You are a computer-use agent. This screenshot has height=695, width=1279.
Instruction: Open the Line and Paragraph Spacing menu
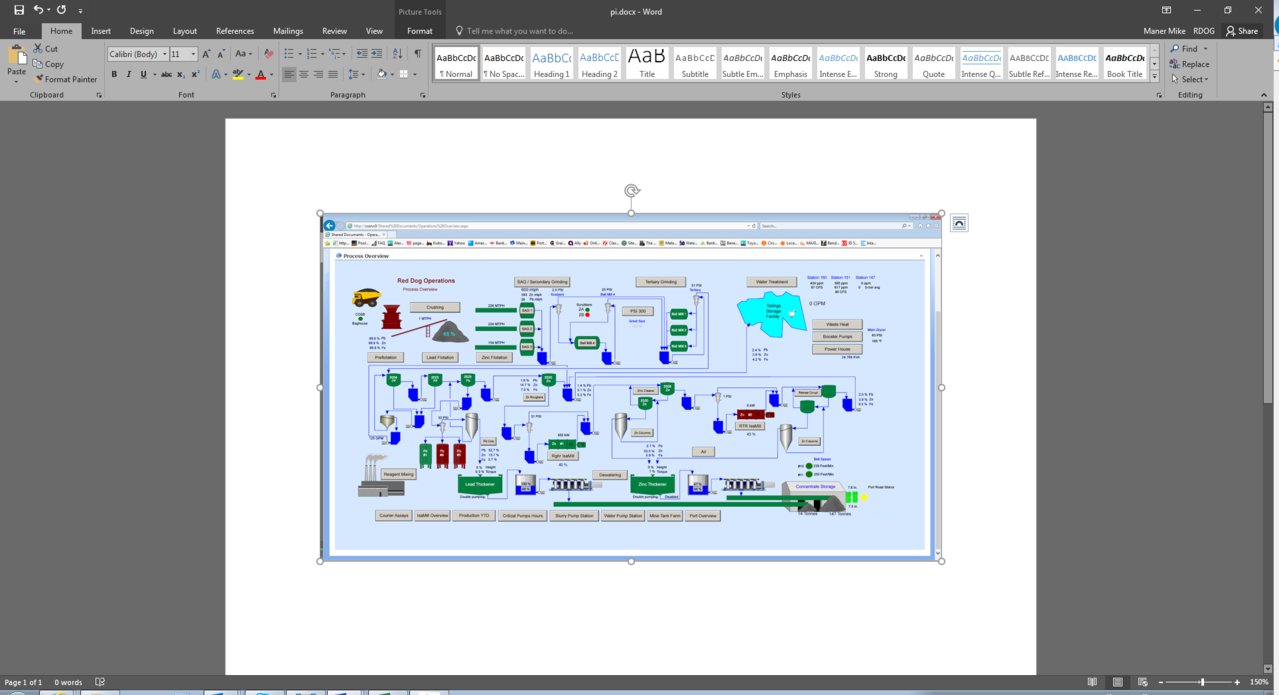pos(356,74)
